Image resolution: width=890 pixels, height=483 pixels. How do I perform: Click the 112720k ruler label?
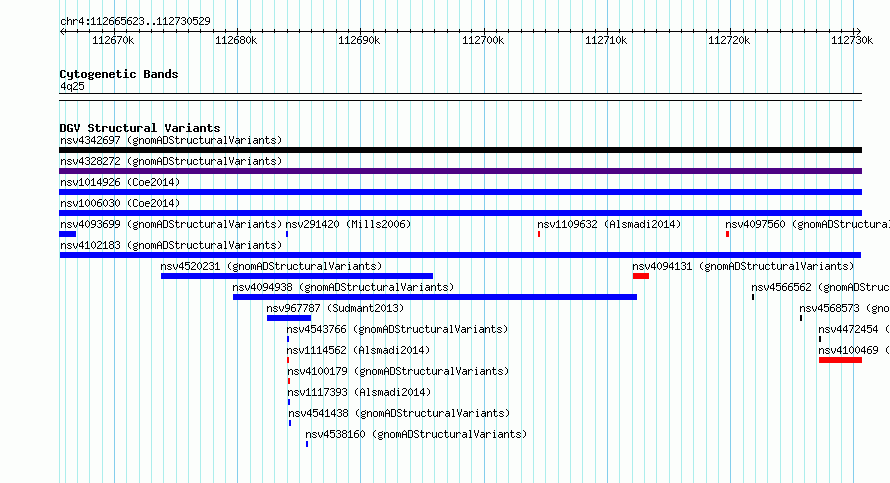pos(729,40)
